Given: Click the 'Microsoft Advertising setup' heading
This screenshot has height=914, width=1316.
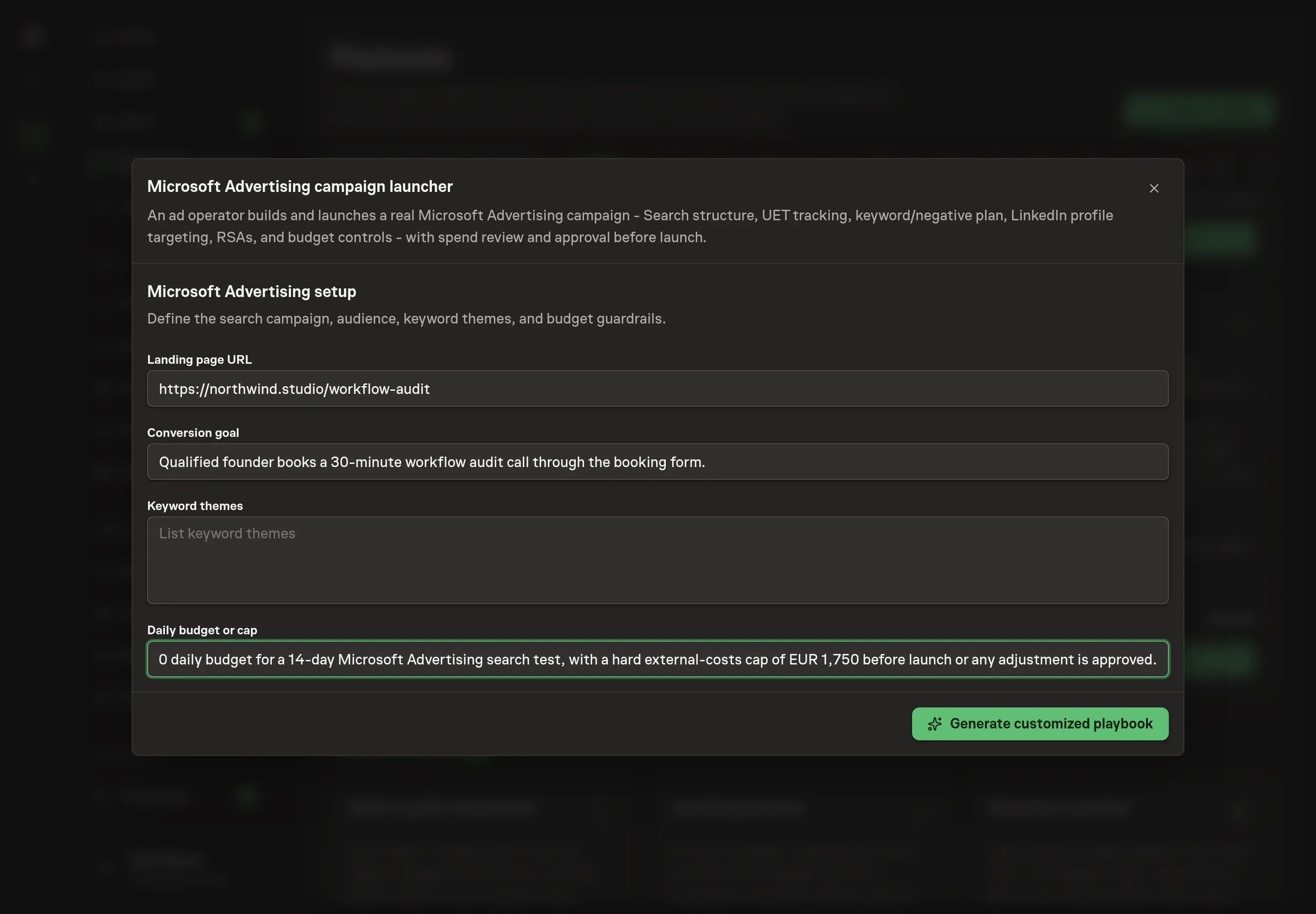Looking at the screenshot, I should [x=251, y=292].
